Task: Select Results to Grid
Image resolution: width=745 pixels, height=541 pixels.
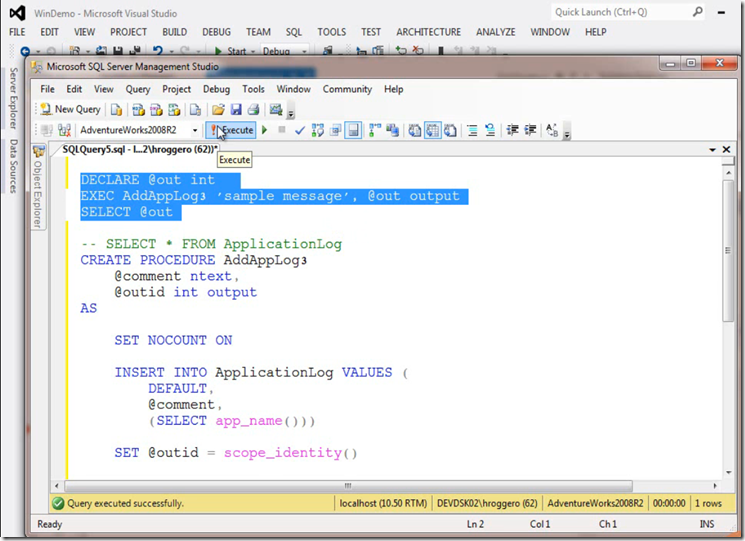Action: (432, 130)
